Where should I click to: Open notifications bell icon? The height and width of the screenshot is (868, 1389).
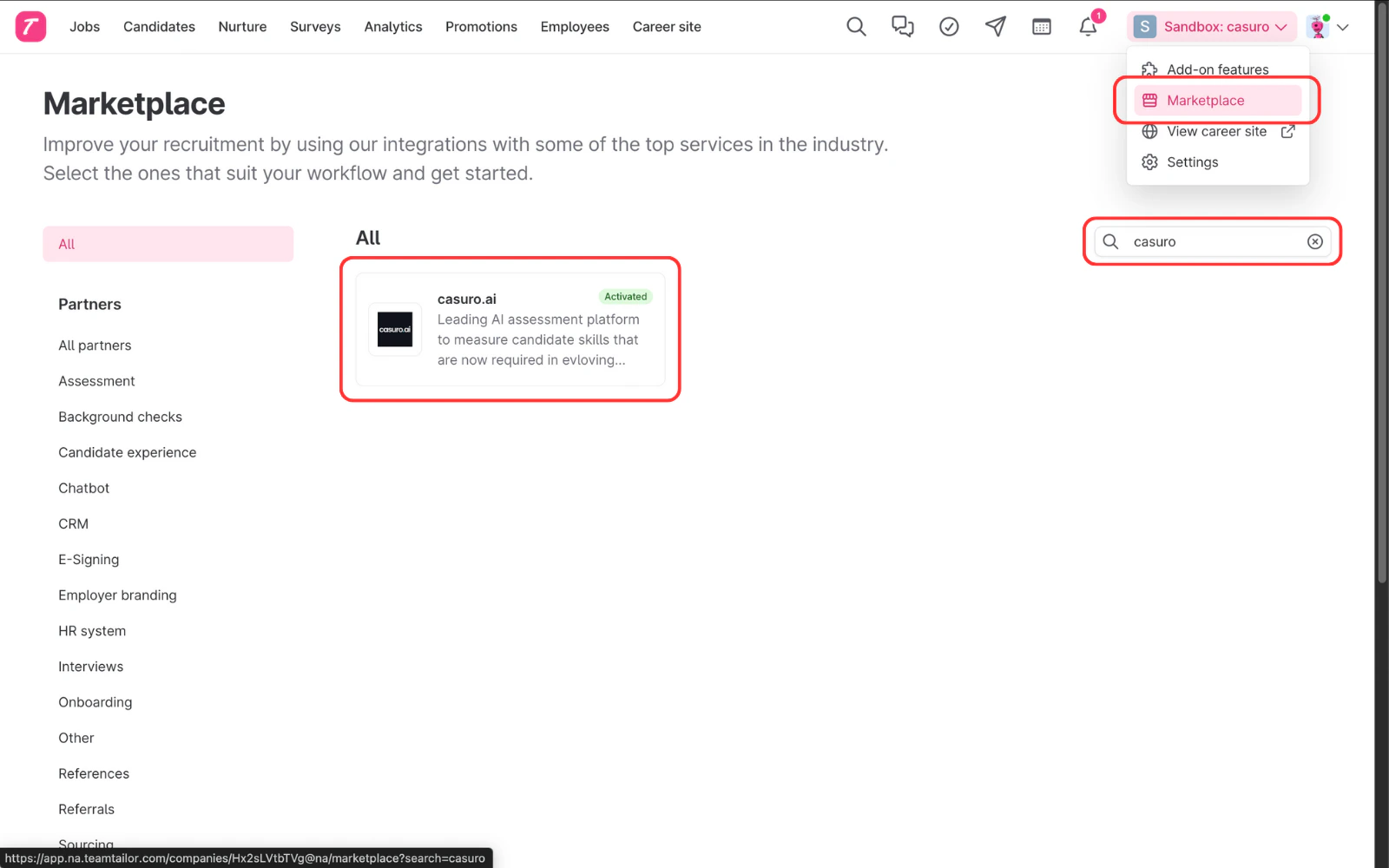[1088, 27]
